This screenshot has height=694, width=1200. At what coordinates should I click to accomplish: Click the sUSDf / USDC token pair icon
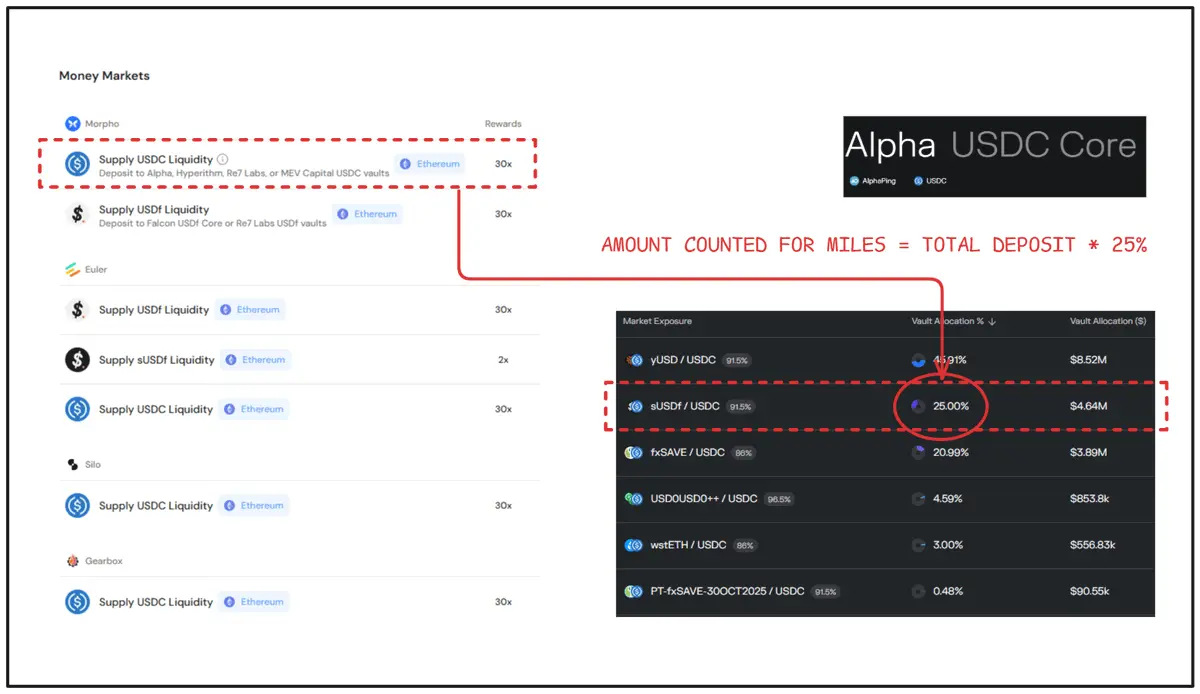(634, 406)
